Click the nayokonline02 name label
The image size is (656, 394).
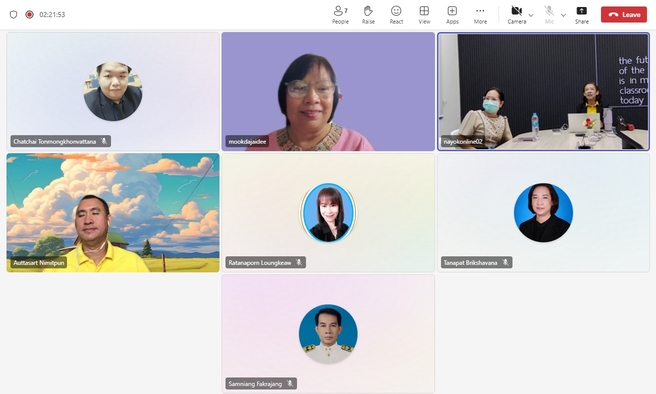click(x=463, y=141)
